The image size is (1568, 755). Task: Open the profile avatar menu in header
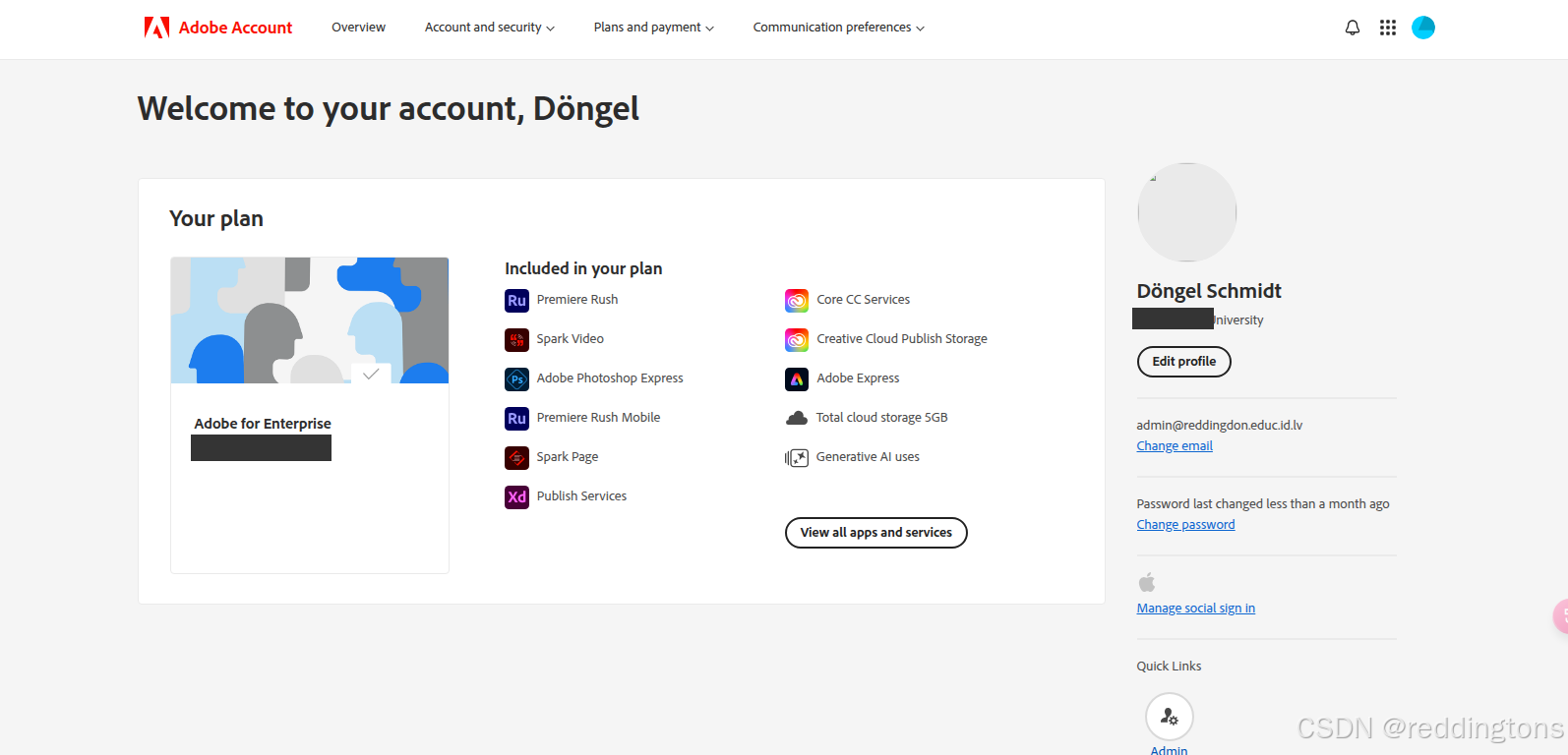point(1423,28)
